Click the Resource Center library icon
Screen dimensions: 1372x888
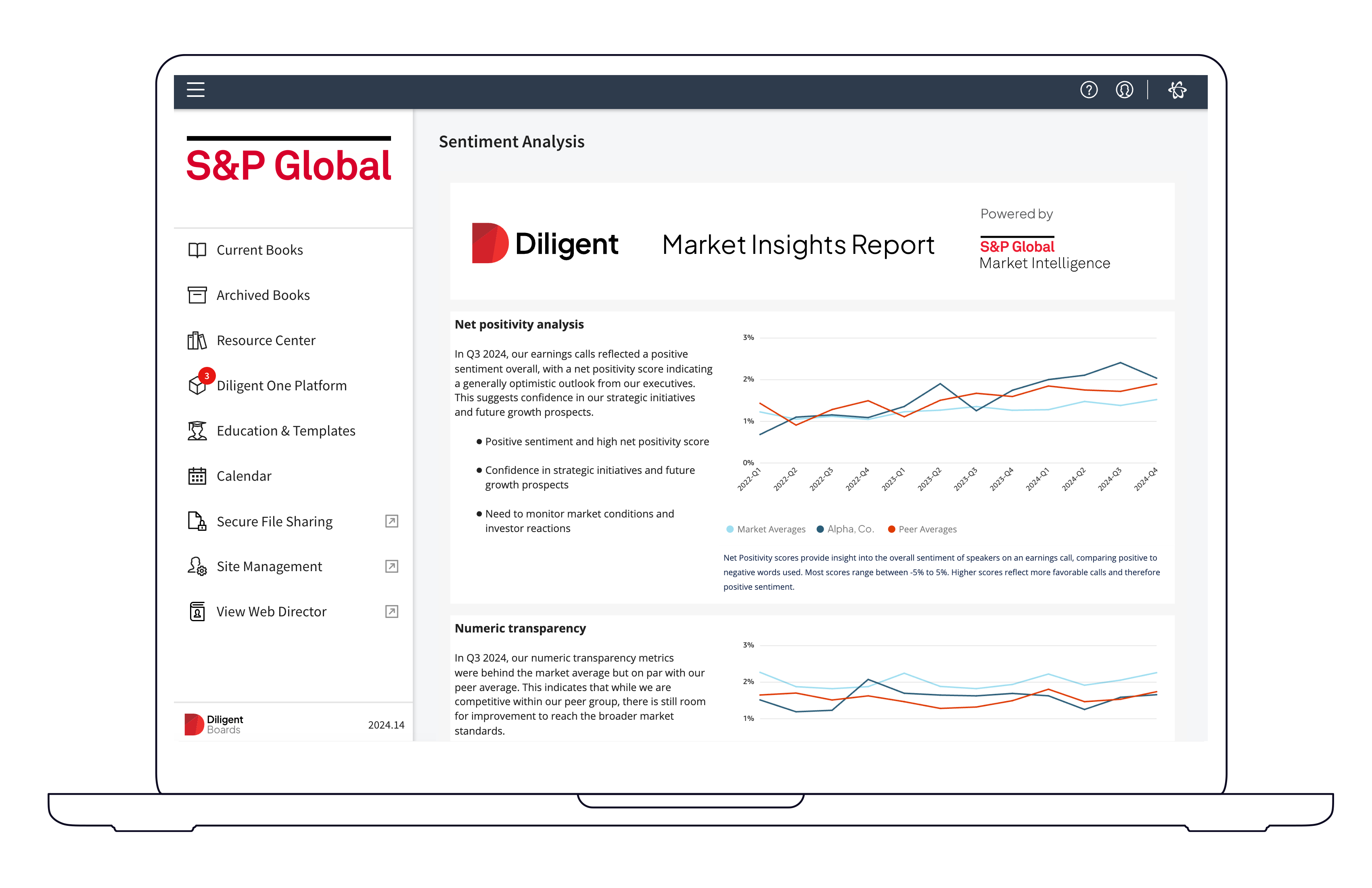pyautogui.click(x=197, y=341)
